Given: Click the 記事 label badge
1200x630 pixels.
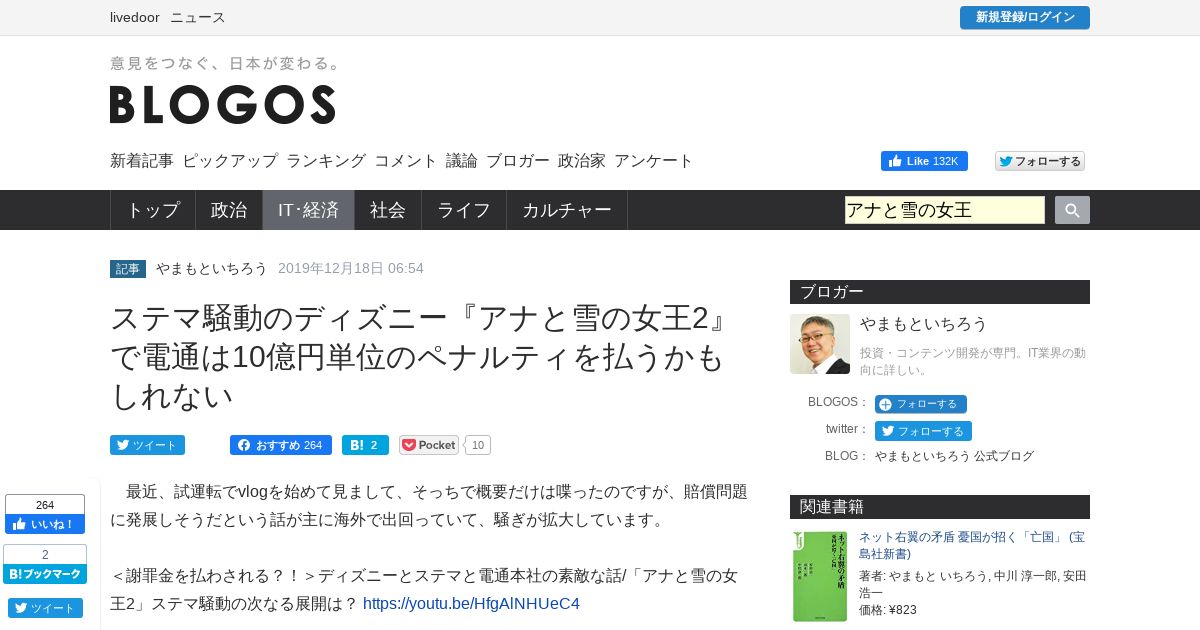Looking at the screenshot, I should (128, 269).
